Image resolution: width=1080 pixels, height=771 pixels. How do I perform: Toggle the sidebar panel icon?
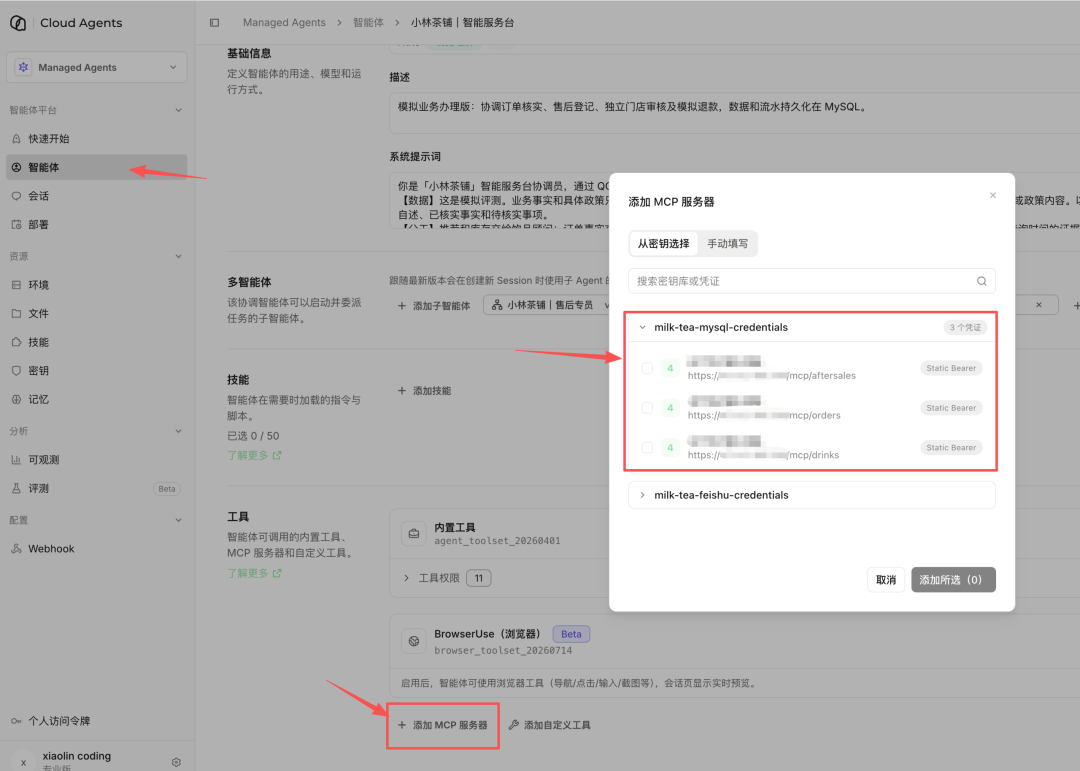point(214,23)
